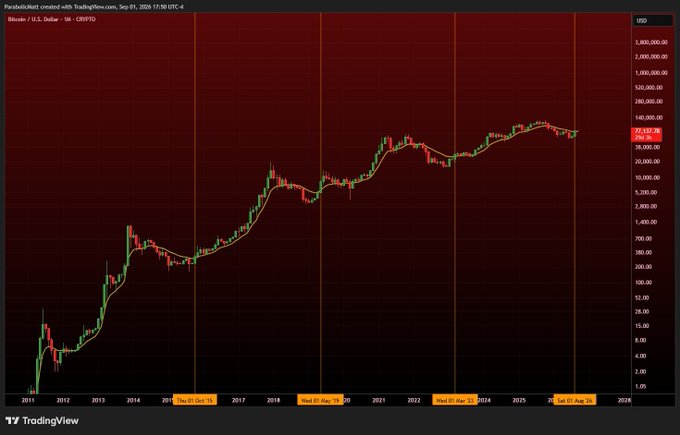Viewport: 680px width, 435px height.
Task: Click the 2025 year label on time axis
Action: point(519,400)
